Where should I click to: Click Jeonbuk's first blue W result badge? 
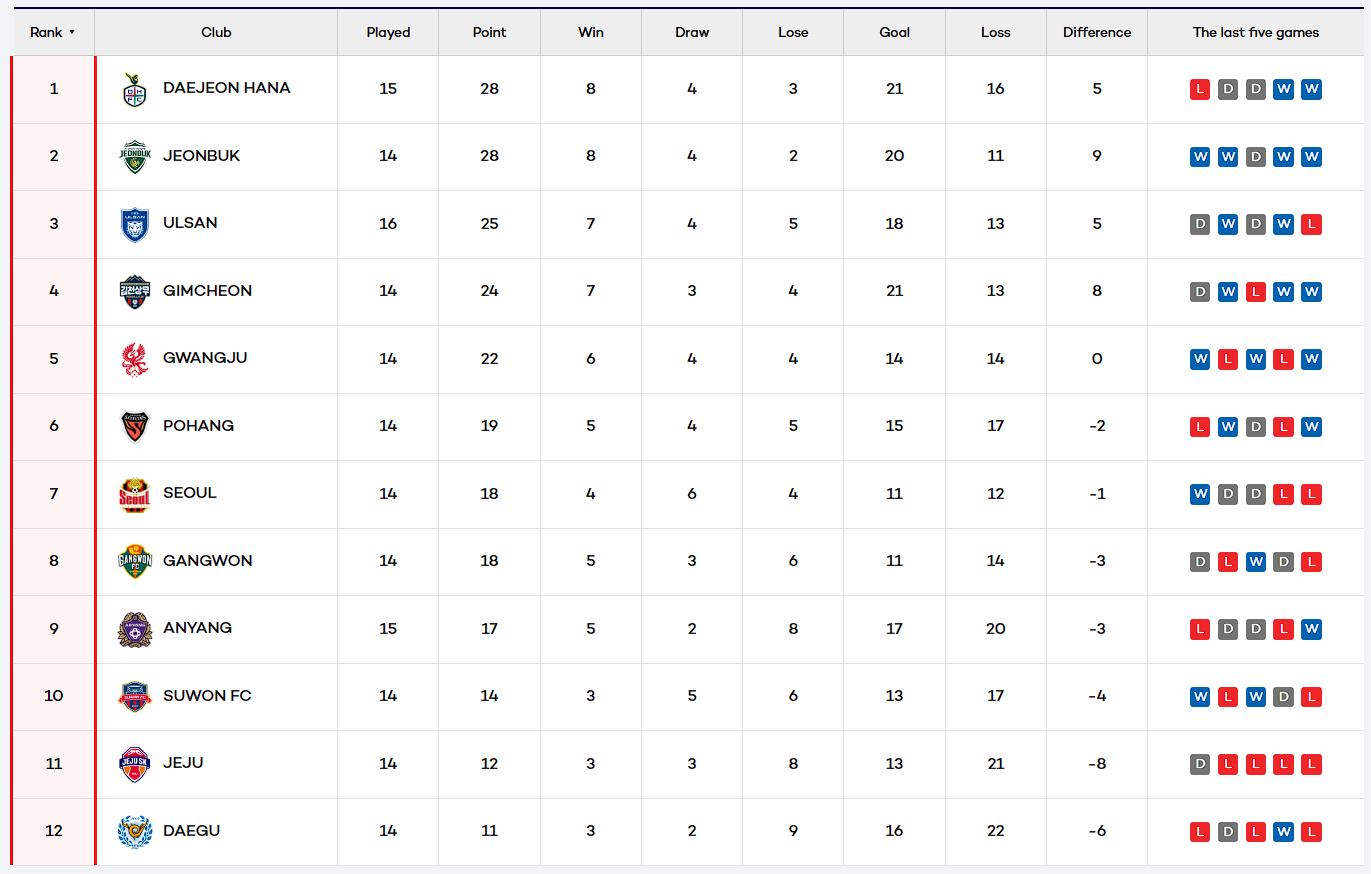point(1200,157)
